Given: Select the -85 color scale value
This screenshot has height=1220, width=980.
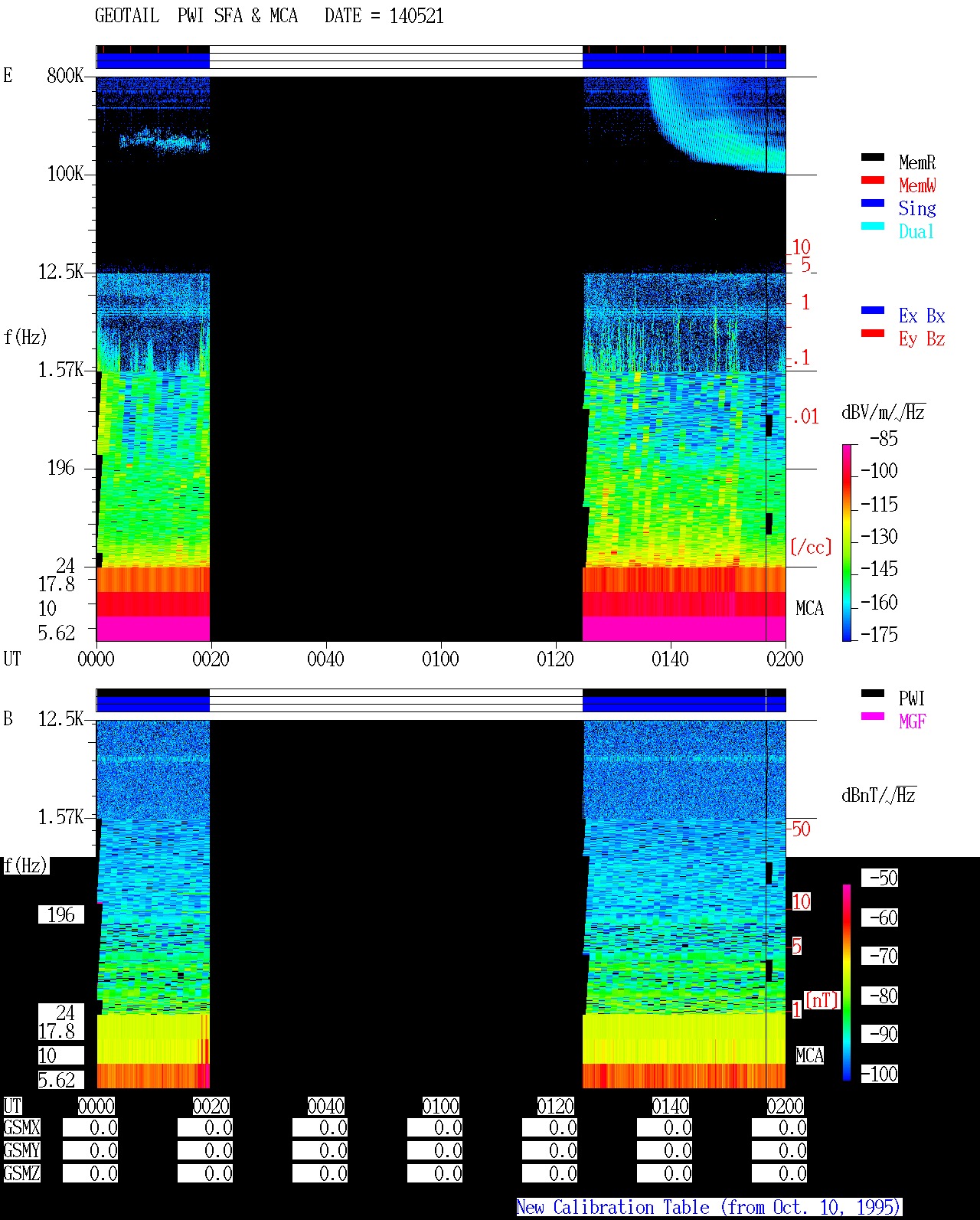Looking at the screenshot, I should 884,439.
